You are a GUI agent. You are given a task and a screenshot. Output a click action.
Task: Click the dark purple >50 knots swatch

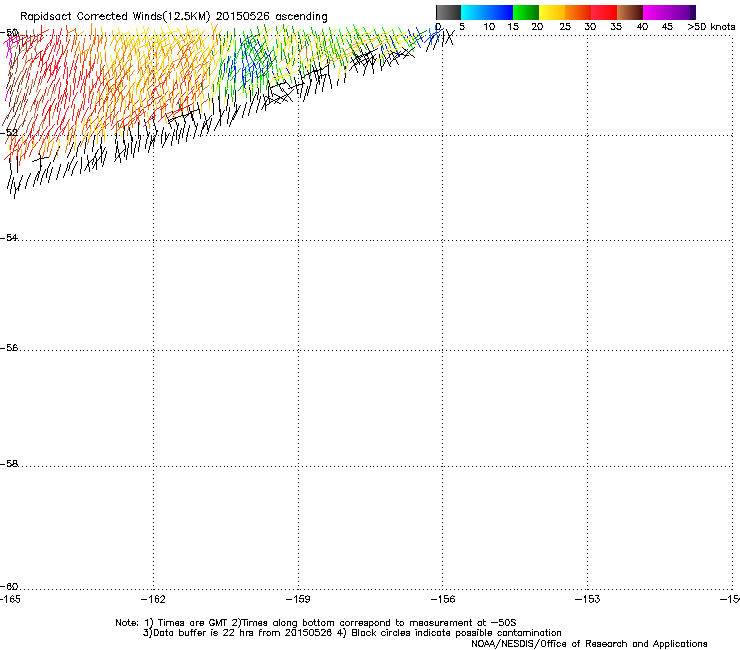pos(693,12)
